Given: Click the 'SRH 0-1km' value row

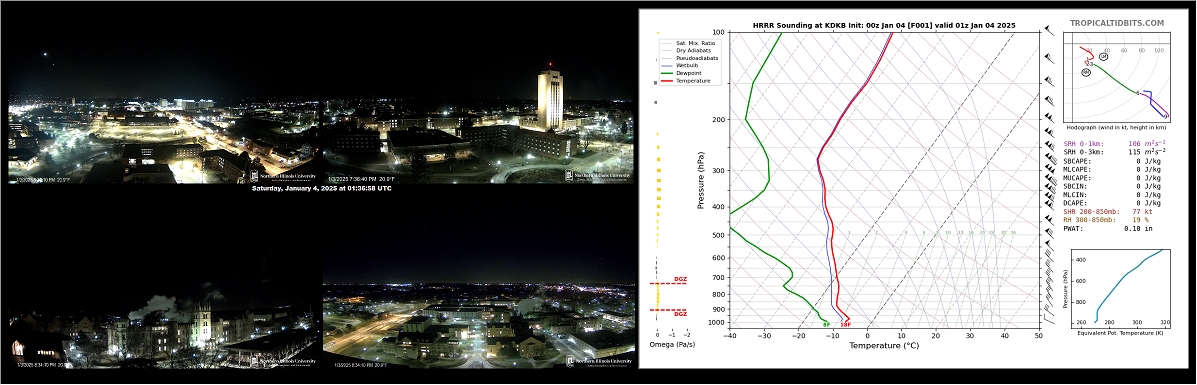Looking at the screenshot, I should (x=1115, y=144).
